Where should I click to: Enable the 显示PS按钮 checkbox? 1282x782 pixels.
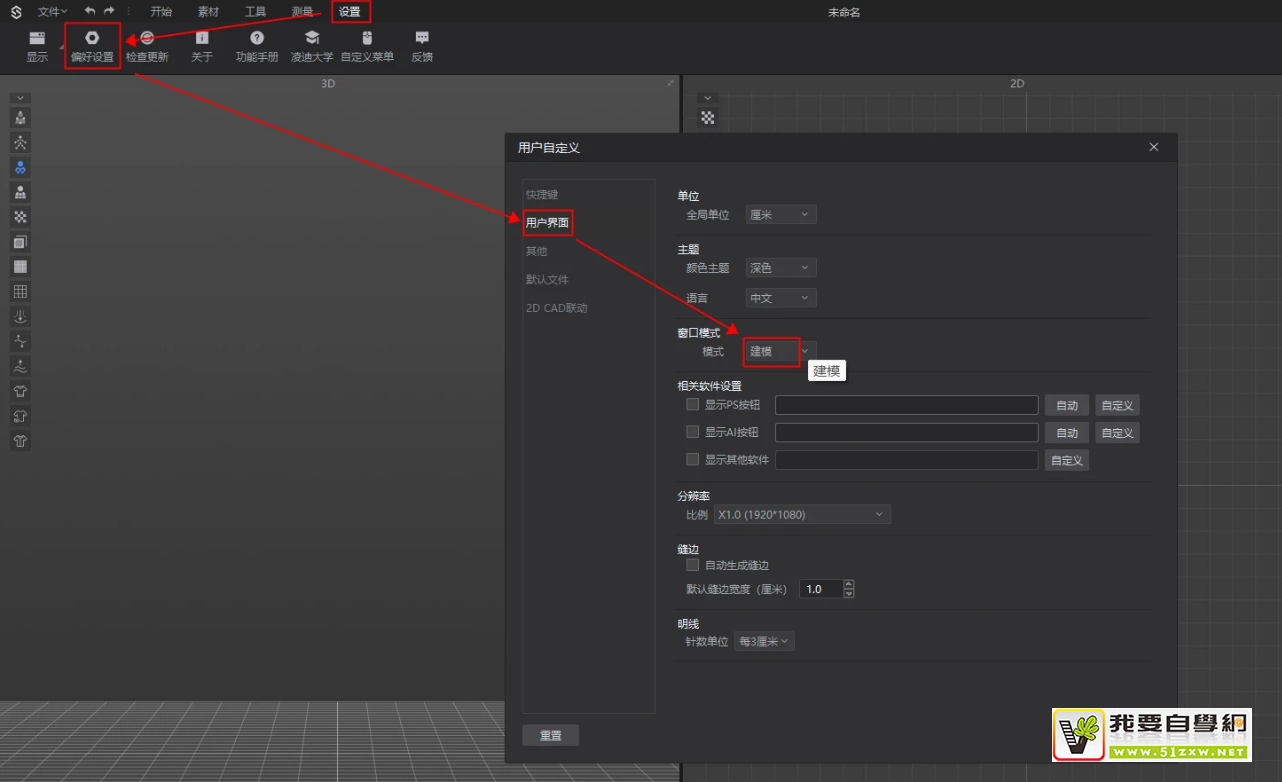[x=692, y=405]
